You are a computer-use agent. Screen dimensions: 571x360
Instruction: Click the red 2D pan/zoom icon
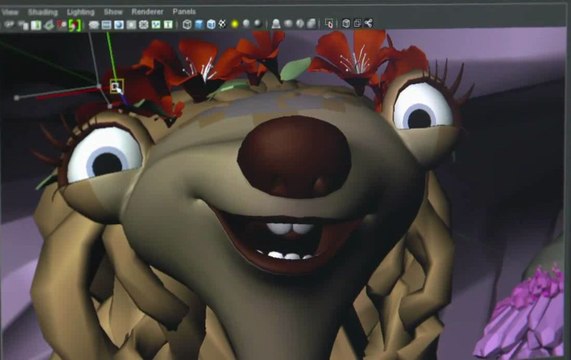tap(62, 25)
